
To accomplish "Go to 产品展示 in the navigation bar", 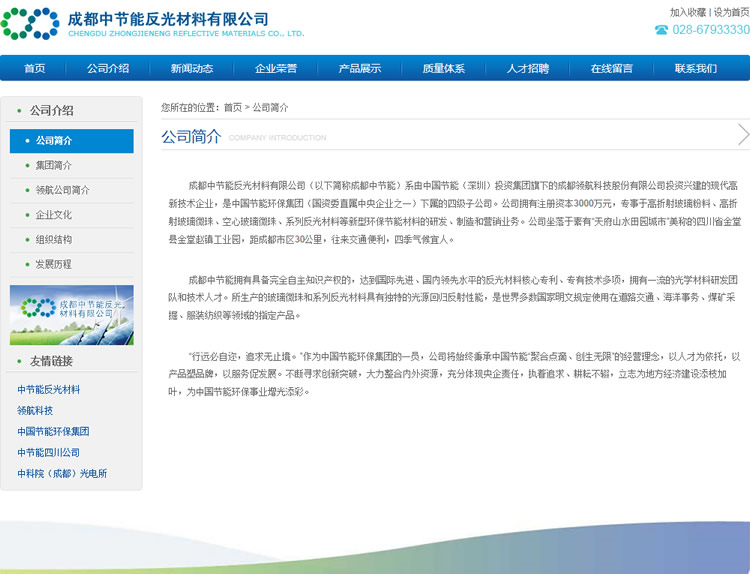I will tap(359, 69).
